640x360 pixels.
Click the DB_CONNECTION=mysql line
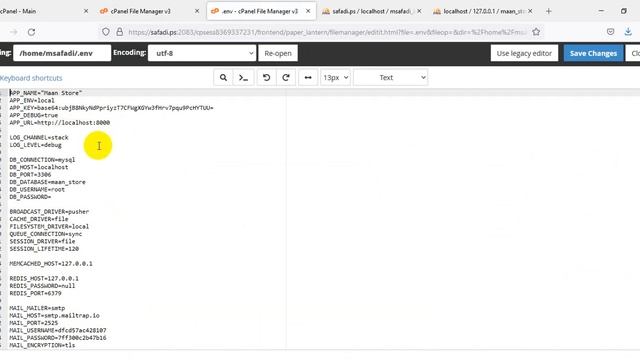[42, 160]
